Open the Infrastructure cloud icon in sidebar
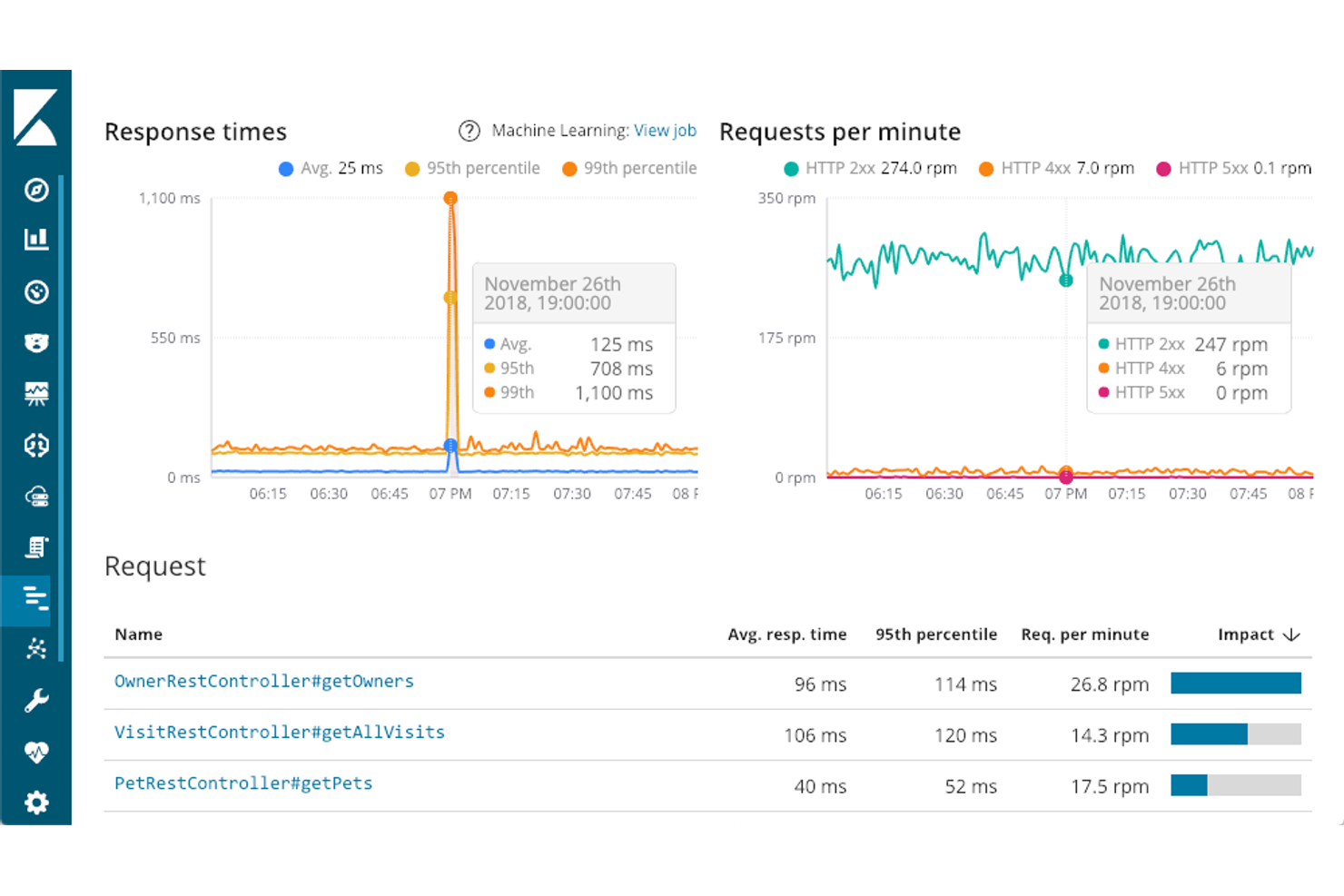The height and width of the screenshot is (896, 1344). point(35,496)
